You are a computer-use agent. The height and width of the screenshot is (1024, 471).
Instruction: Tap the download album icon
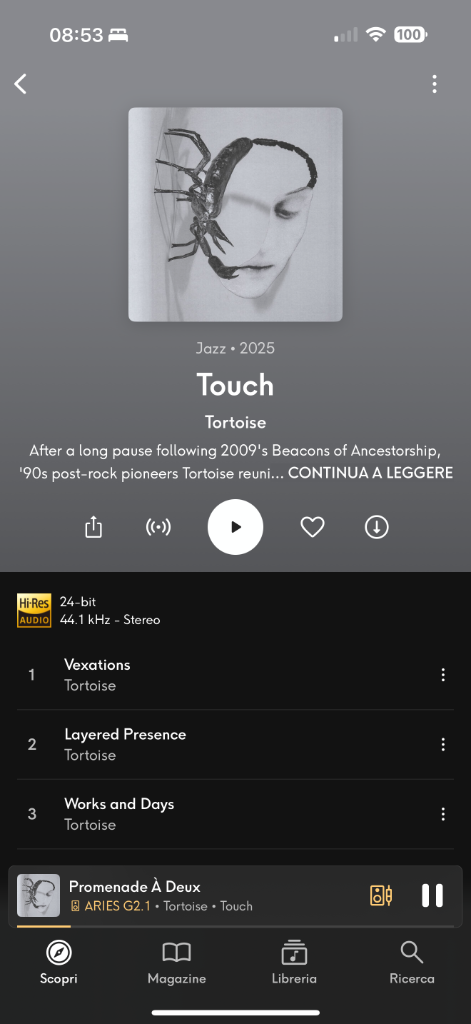click(376, 527)
